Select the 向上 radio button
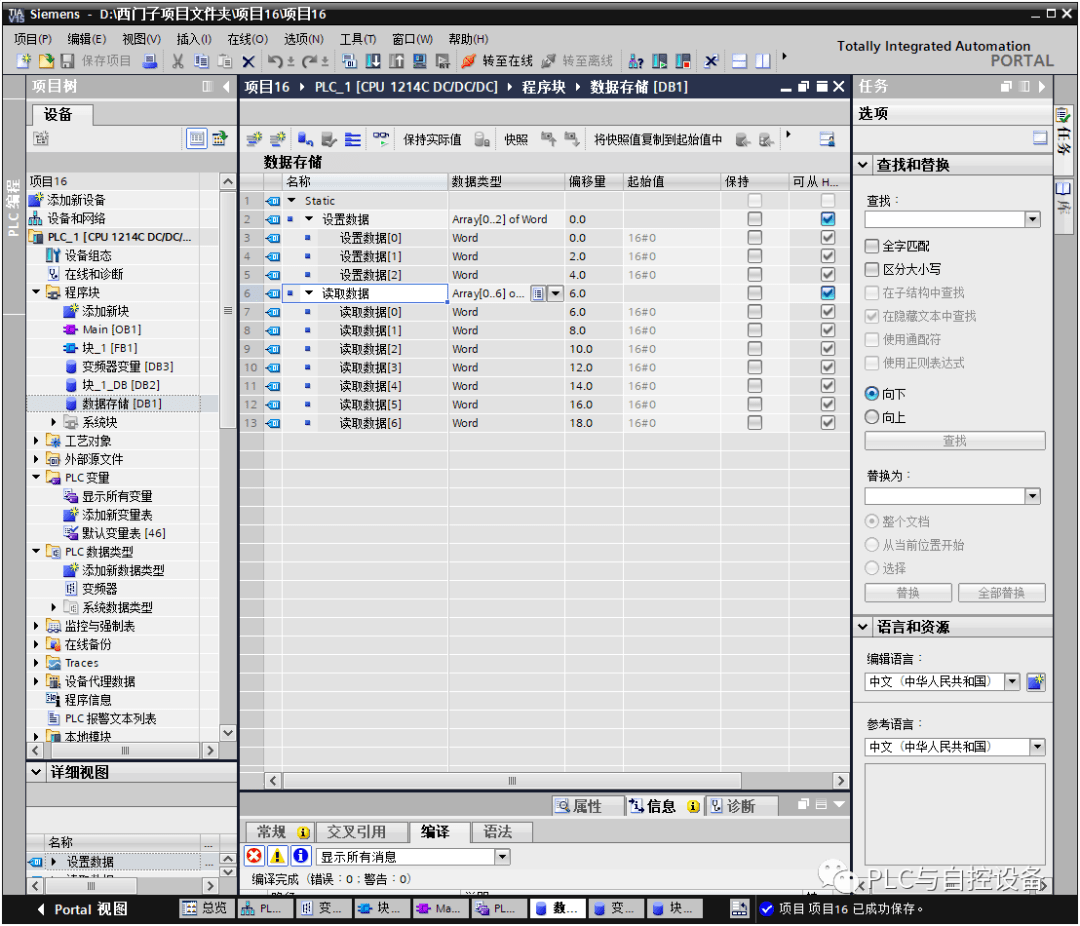The image size is (1080, 926). pos(871,418)
